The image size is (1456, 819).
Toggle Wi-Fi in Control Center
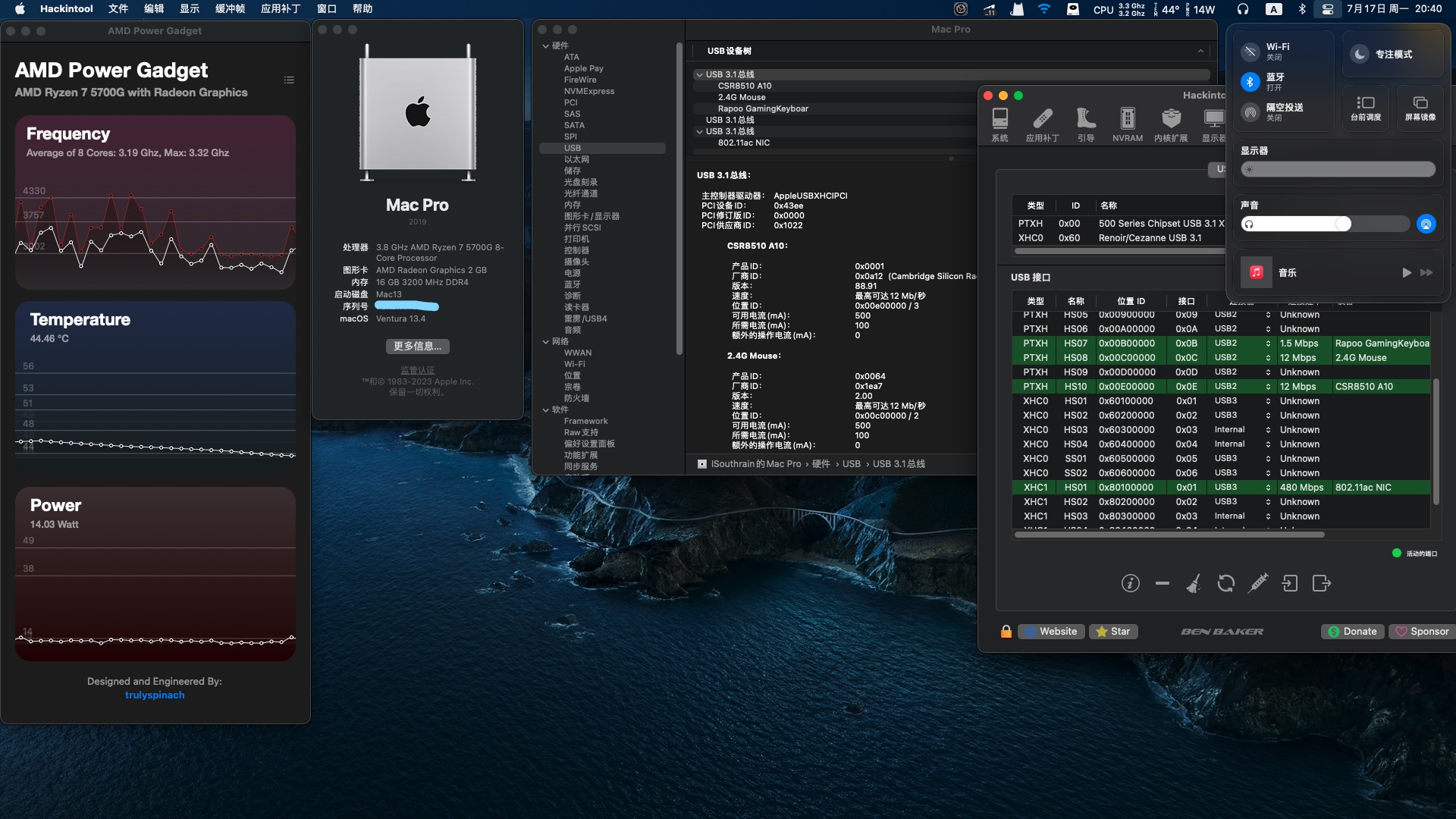click(1250, 52)
